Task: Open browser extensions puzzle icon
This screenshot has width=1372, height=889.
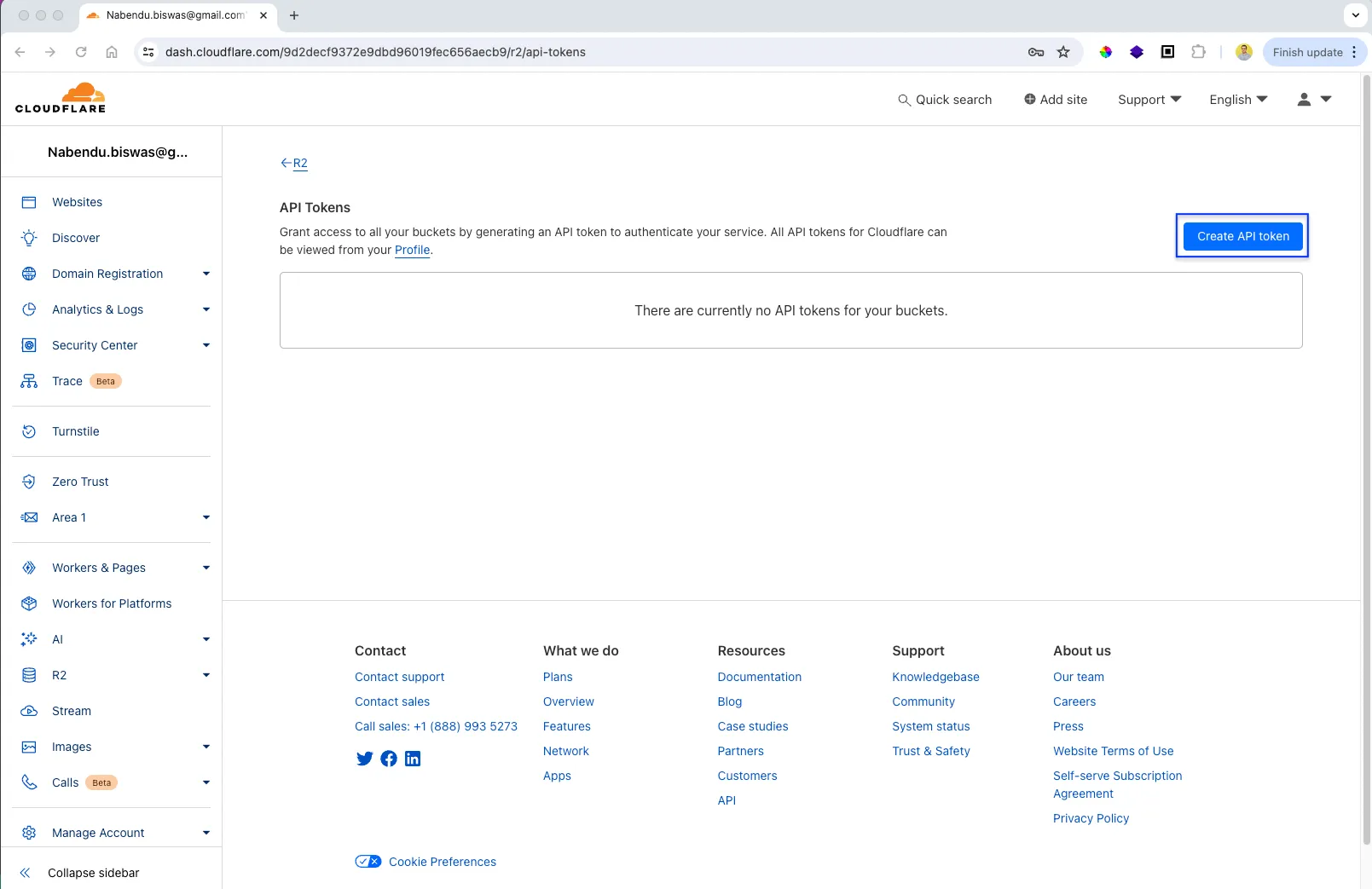Action: tap(1198, 52)
